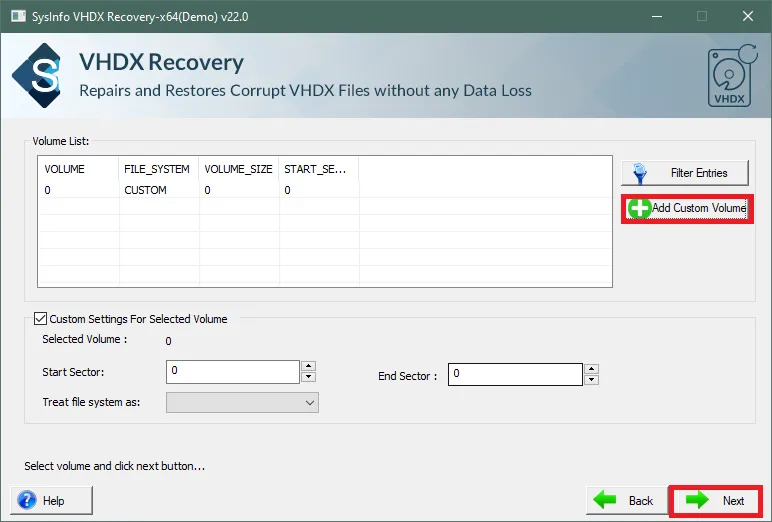Click the FILE_SYSTEM column header
This screenshot has height=522, width=772.
159,169
